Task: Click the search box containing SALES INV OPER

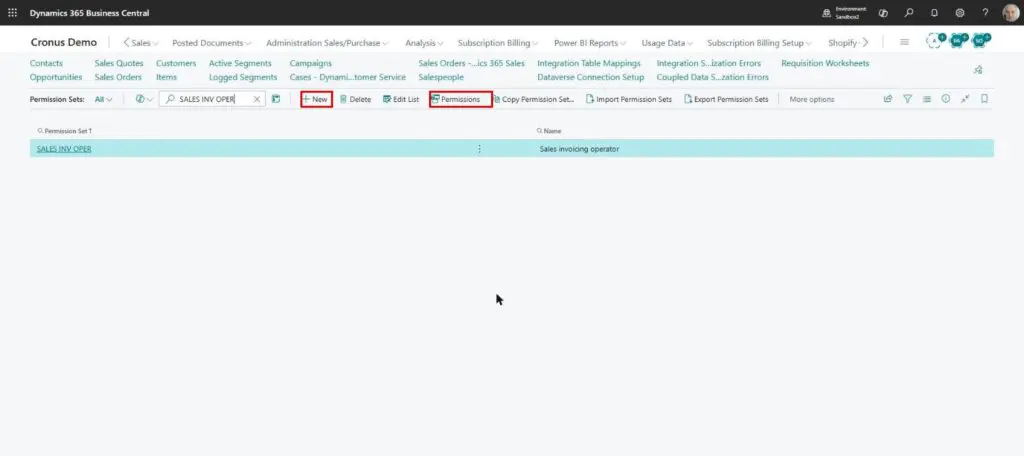Action: point(212,99)
